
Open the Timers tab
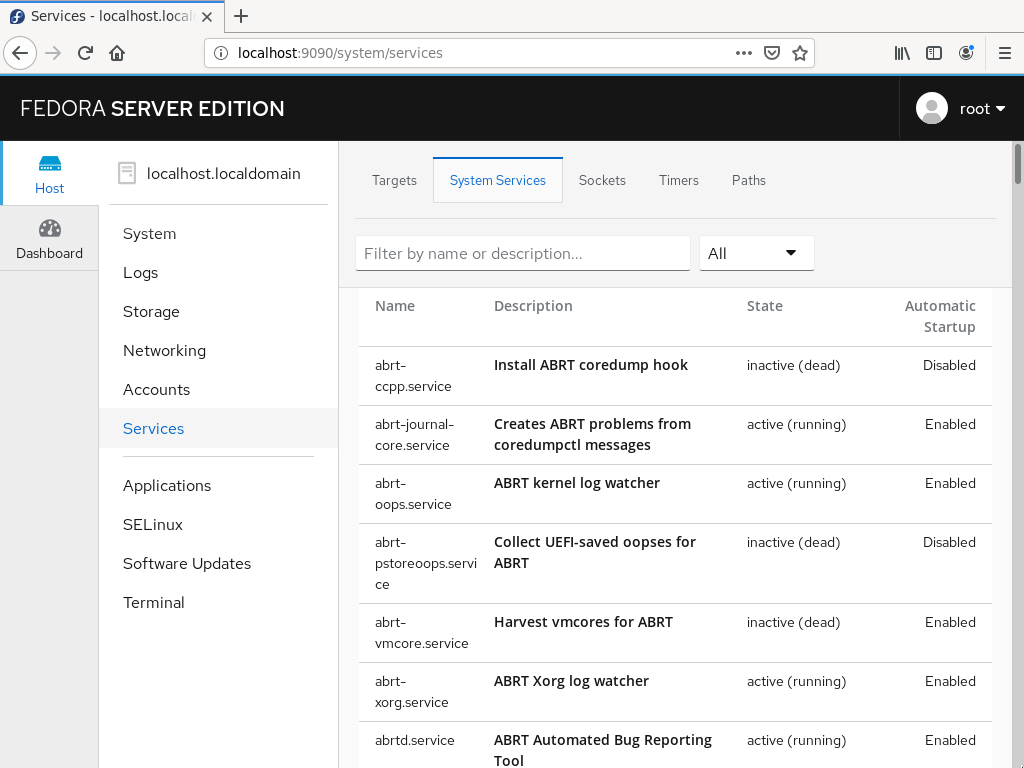[679, 180]
